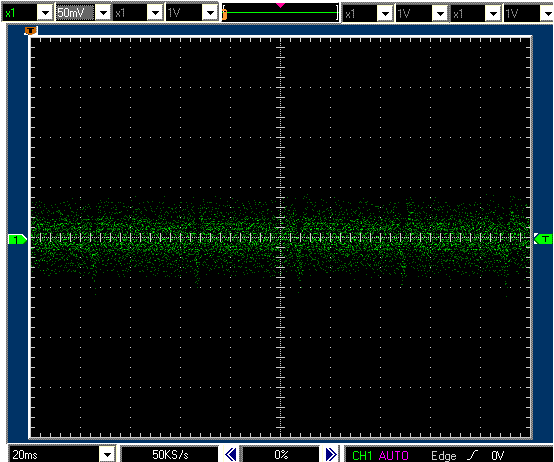Viewport: 554px width, 462px height.
Task: Expand the second channel 1V scale dropdown
Action: 210,13
